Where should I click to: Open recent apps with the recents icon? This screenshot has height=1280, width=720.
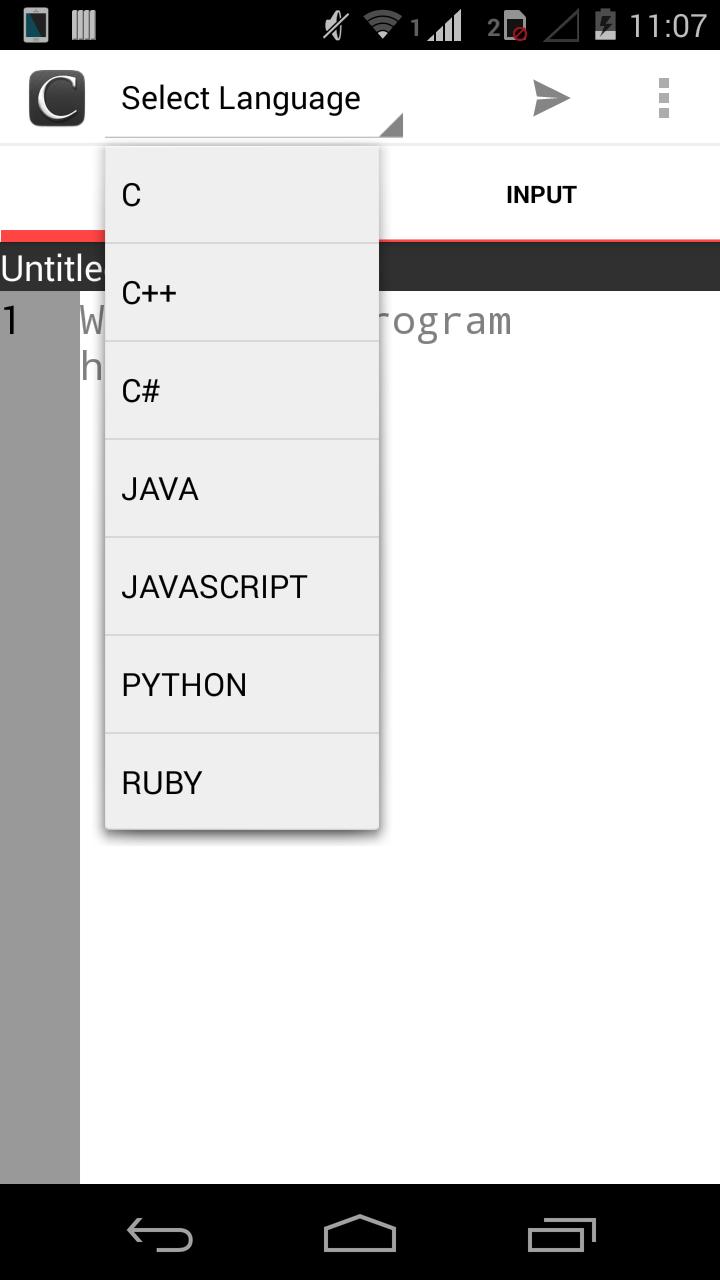coord(560,1234)
